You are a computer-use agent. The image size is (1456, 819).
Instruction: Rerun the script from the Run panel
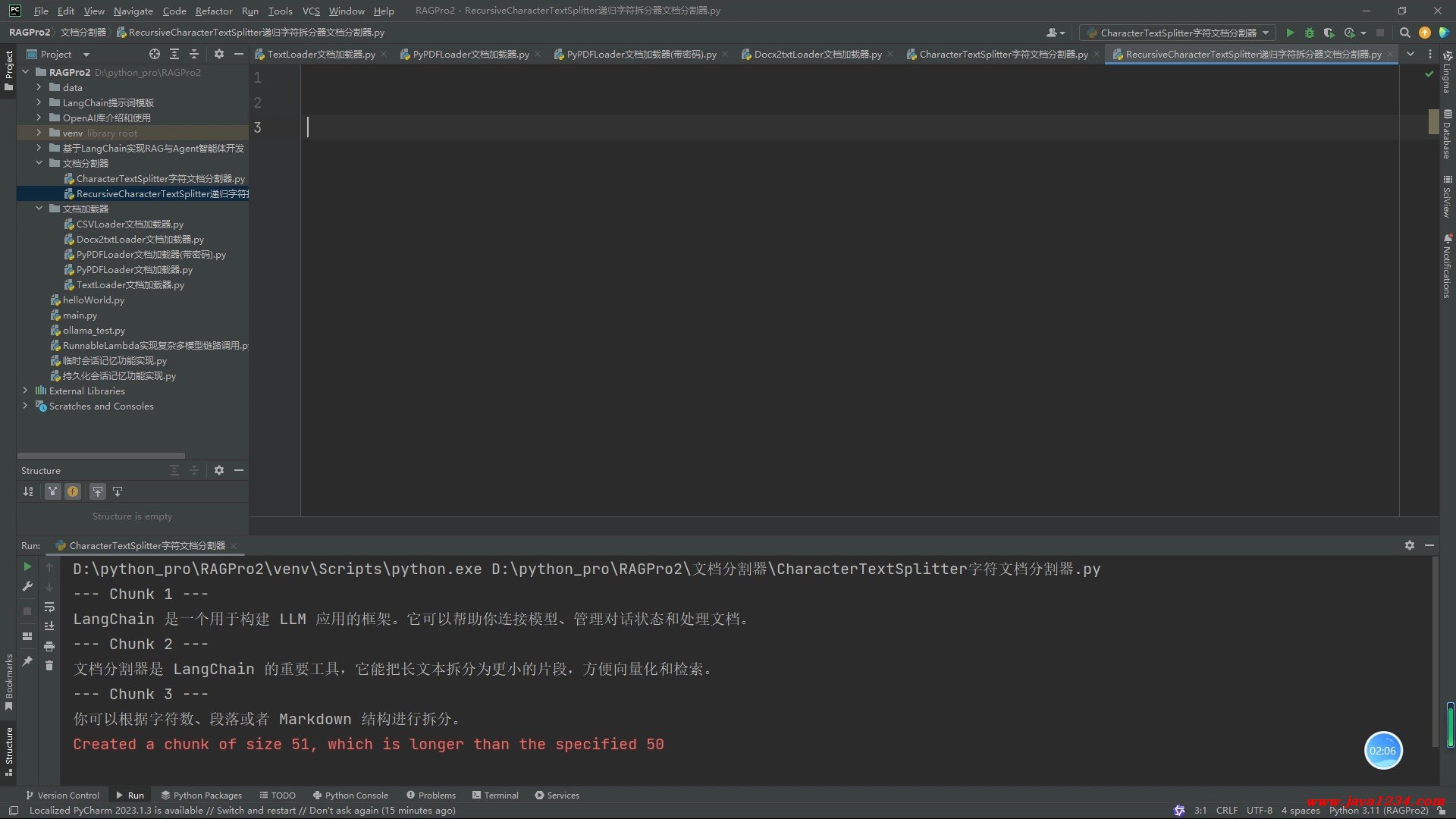point(27,566)
